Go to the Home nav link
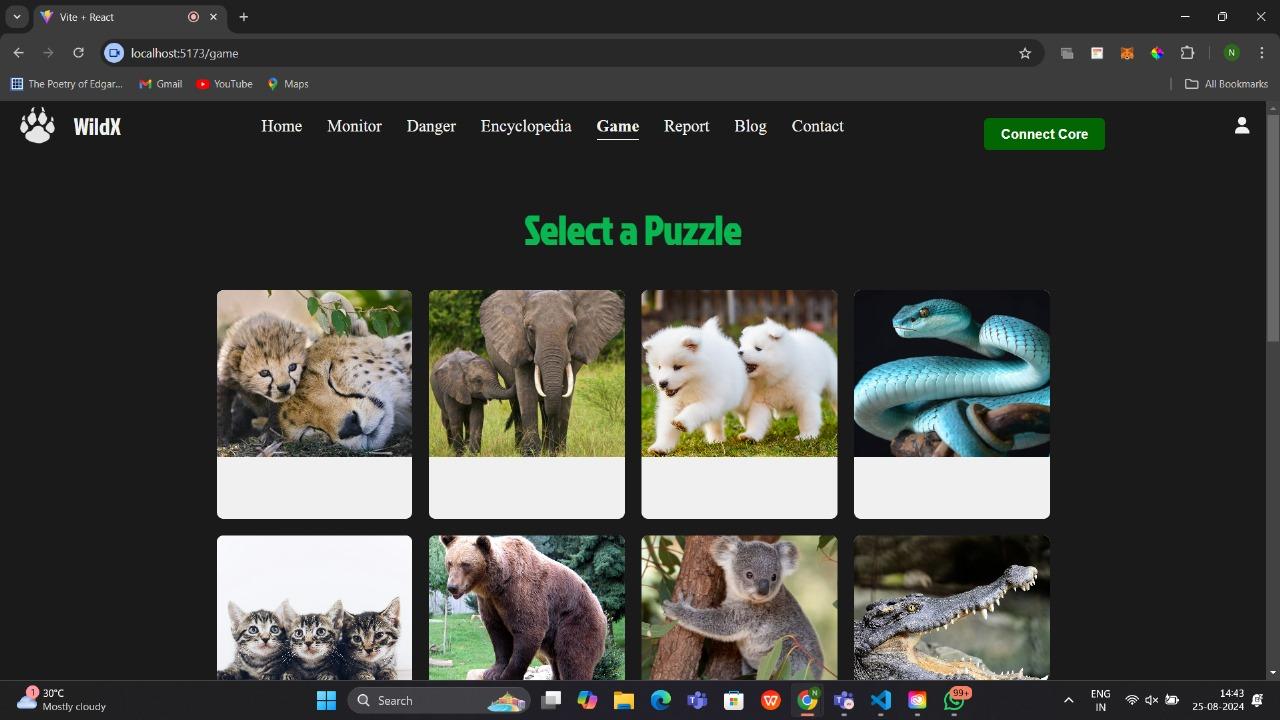The image size is (1280, 720). click(x=281, y=126)
